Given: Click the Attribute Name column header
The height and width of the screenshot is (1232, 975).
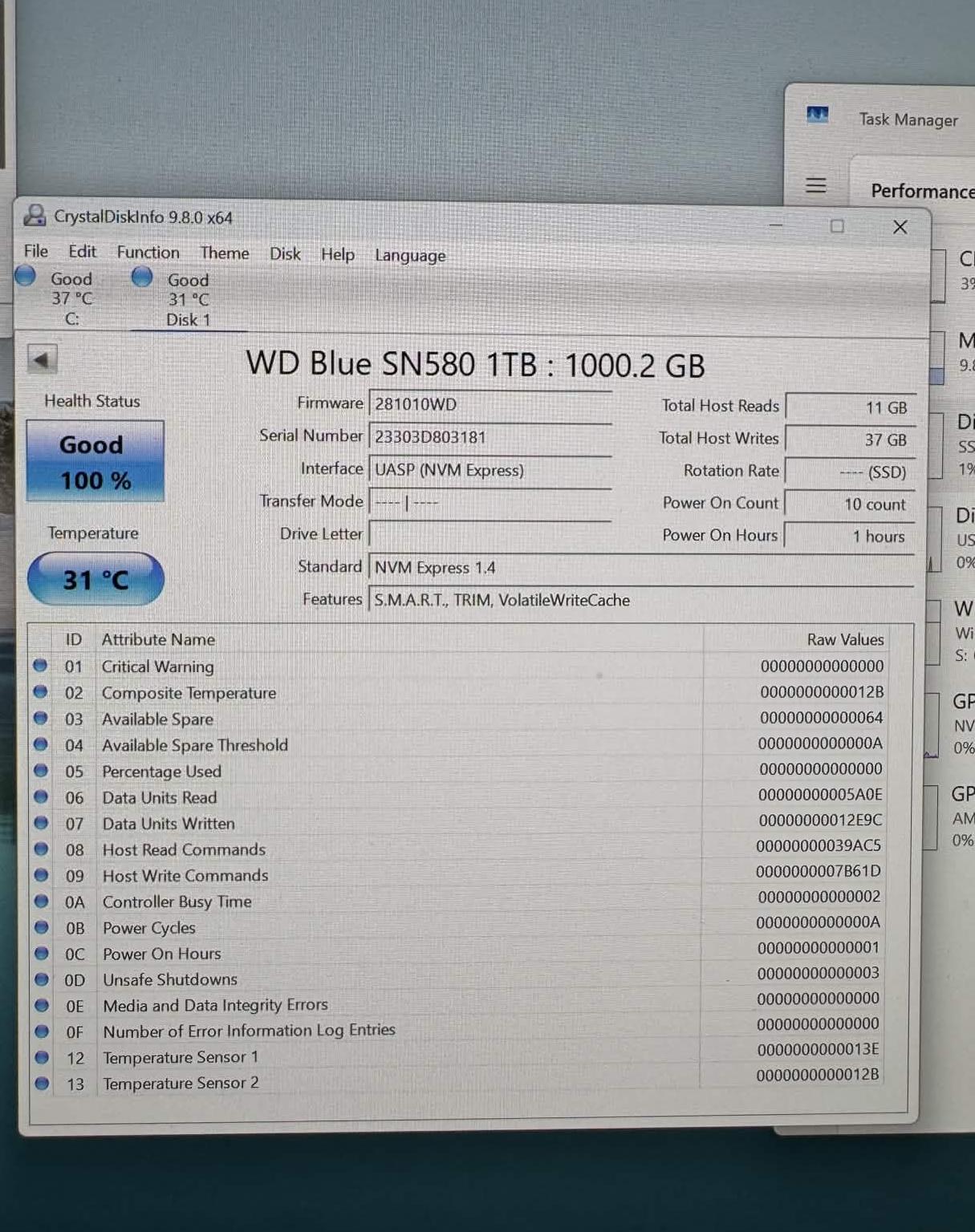Looking at the screenshot, I should click(x=158, y=639).
